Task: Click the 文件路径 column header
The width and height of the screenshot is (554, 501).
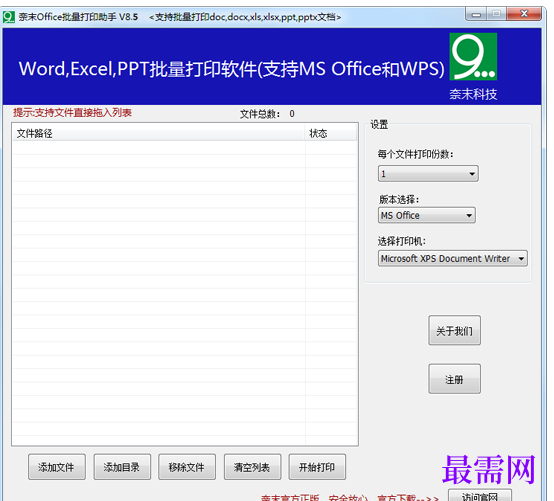Action: [159, 133]
